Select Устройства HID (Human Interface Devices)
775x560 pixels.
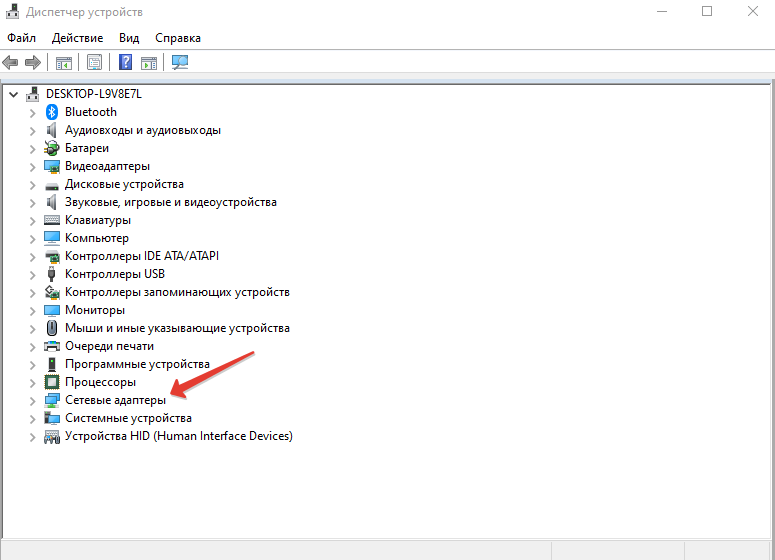178,436
